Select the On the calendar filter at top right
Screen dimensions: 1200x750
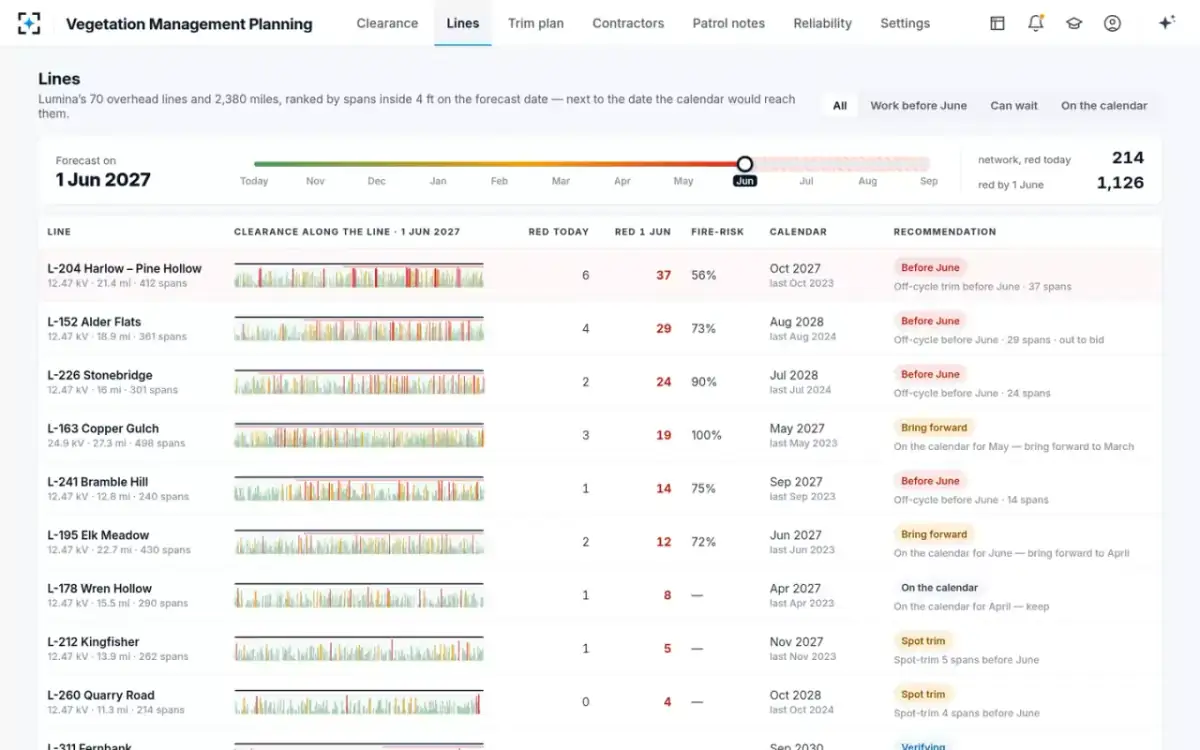click(x=1104, y=105)
